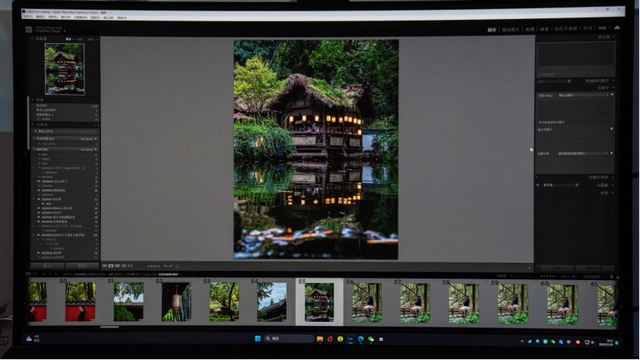Select filmstrip thumbnail 52 with the lantern
640x360 pixels.
point(176,302)
